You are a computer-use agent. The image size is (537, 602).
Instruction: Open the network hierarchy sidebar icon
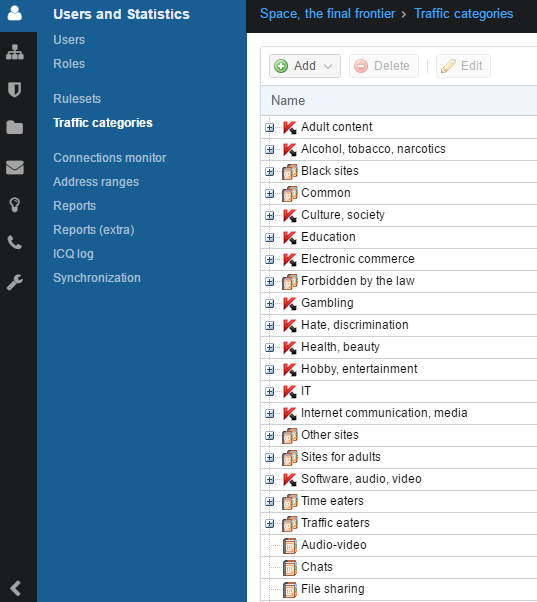pos(15,52)
